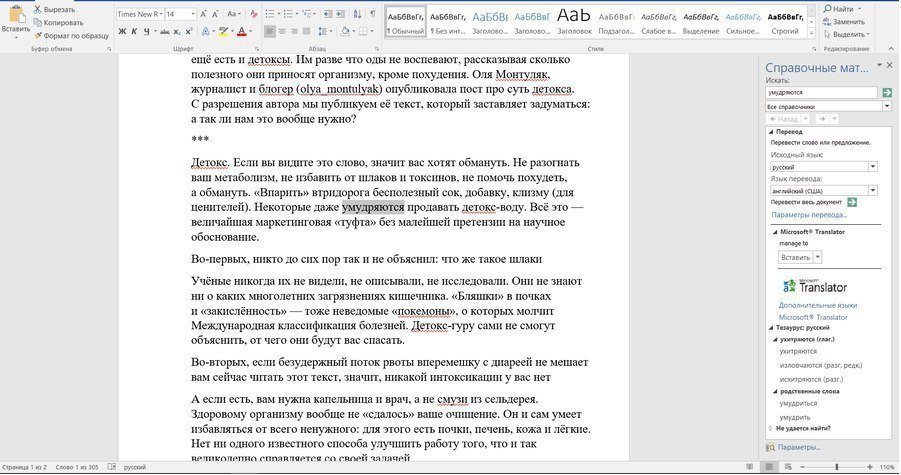Apply underline with Ч button
Viewport: 901px width, 475px height.
[x=146, y=32]
